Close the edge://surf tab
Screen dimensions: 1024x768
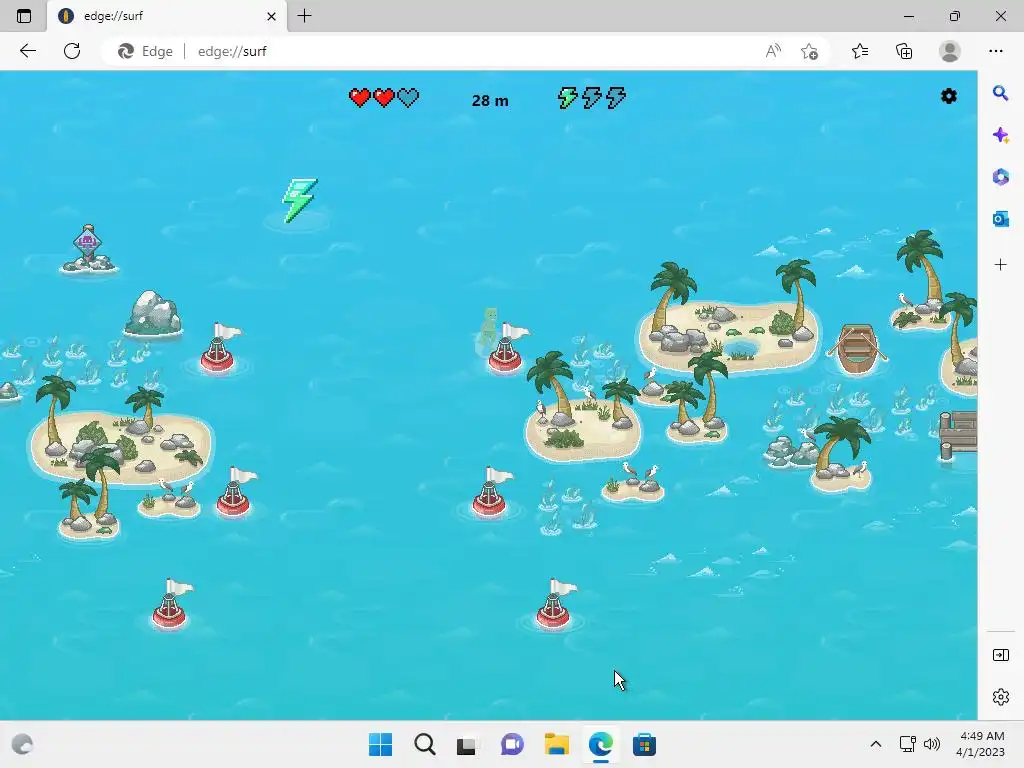[271, 16]
